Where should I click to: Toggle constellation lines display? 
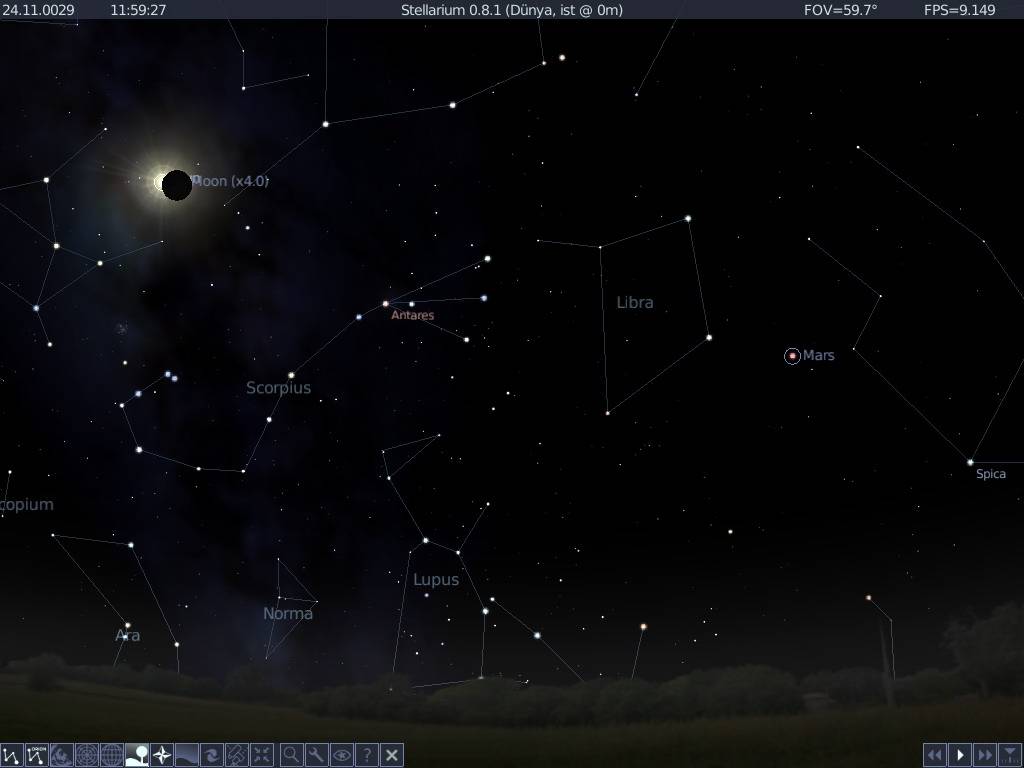pos(12,754)
